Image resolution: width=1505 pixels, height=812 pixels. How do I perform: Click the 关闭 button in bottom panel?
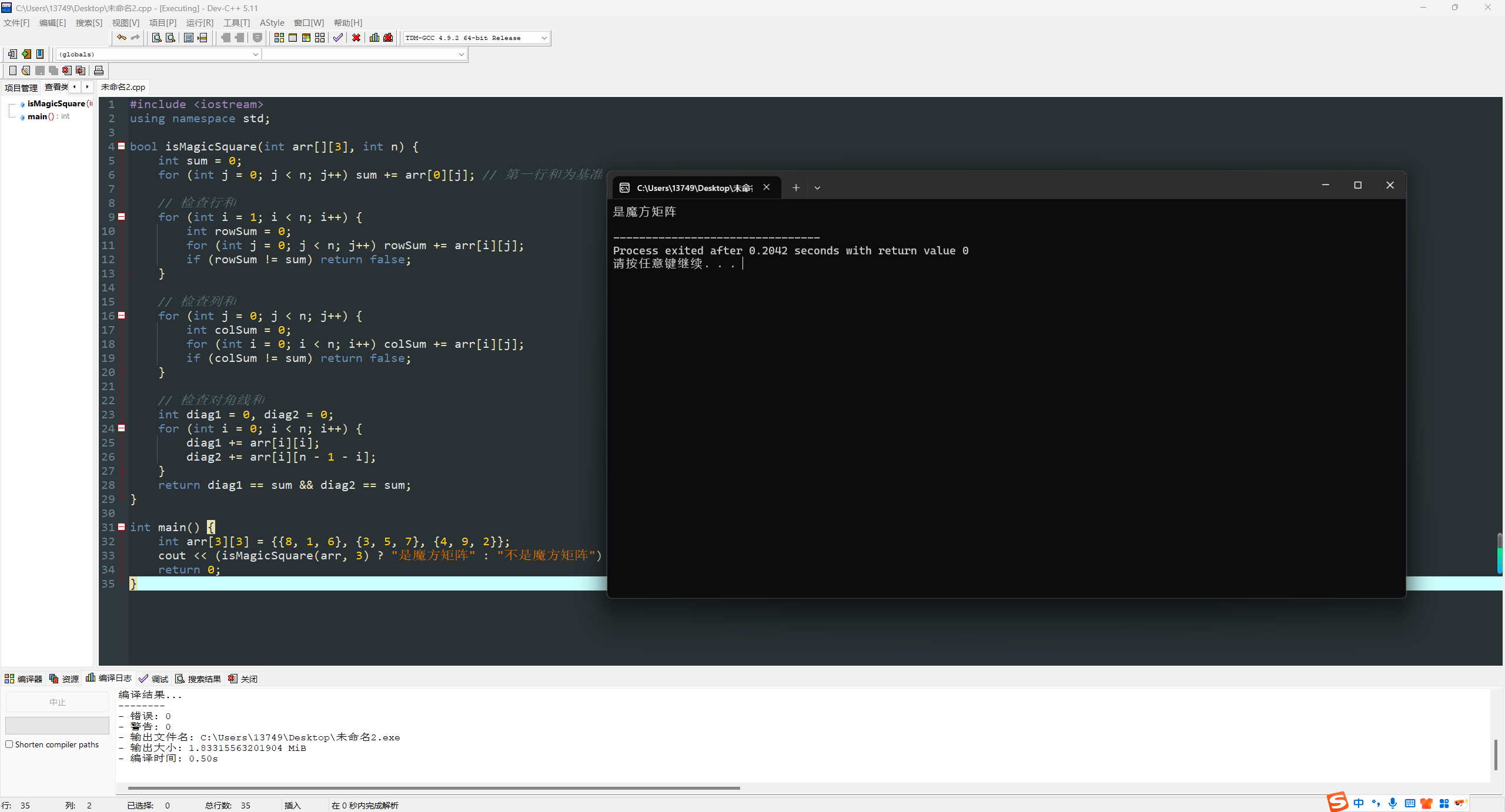[x=243, y=679]
